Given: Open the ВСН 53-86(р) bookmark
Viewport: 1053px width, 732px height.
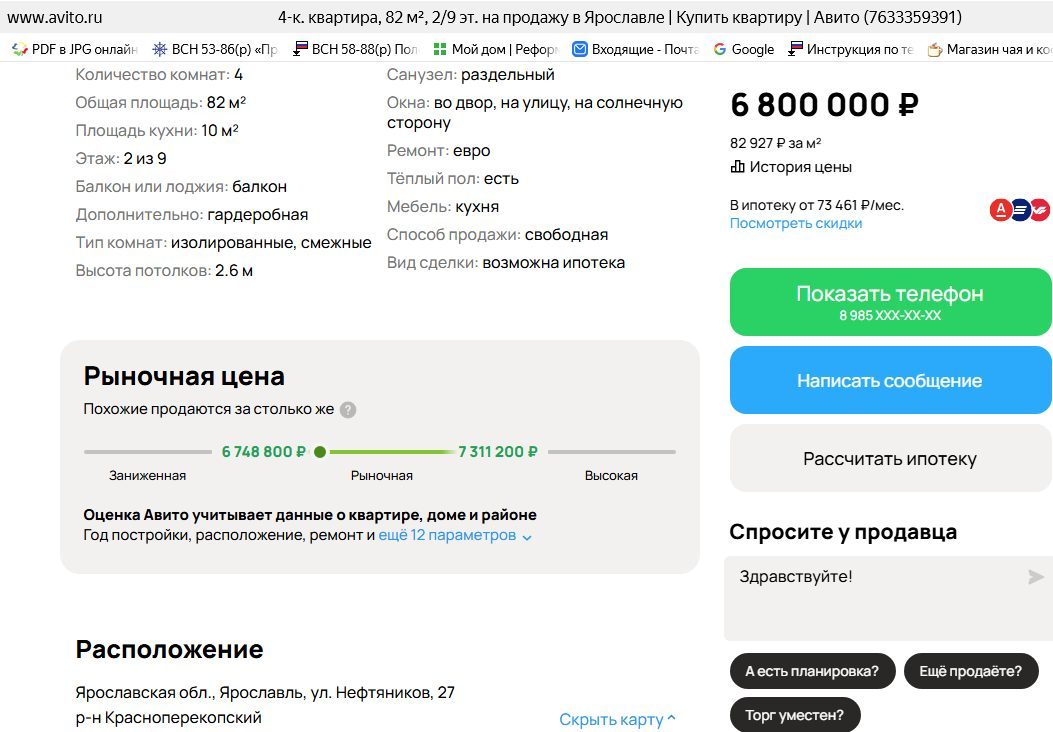Looking at the screenshot, I should (215, 49).
